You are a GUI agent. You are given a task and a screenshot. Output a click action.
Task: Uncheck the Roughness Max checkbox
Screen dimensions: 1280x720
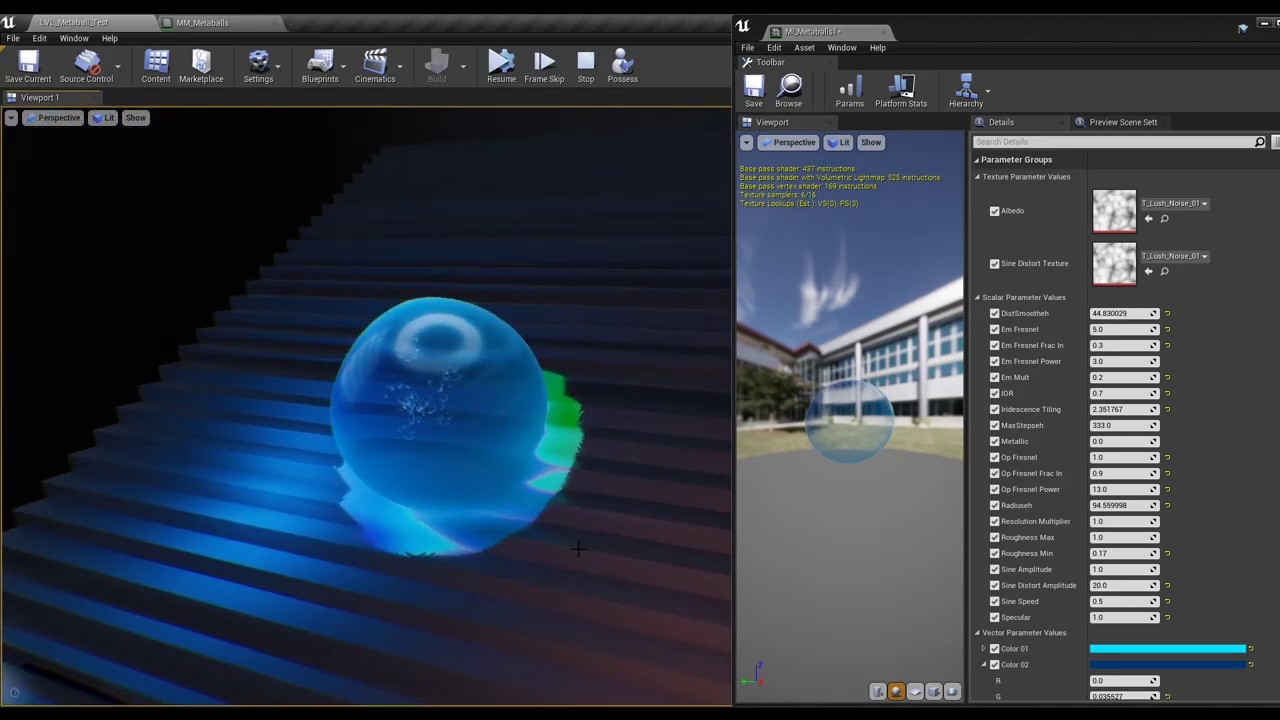coord(994,538)
